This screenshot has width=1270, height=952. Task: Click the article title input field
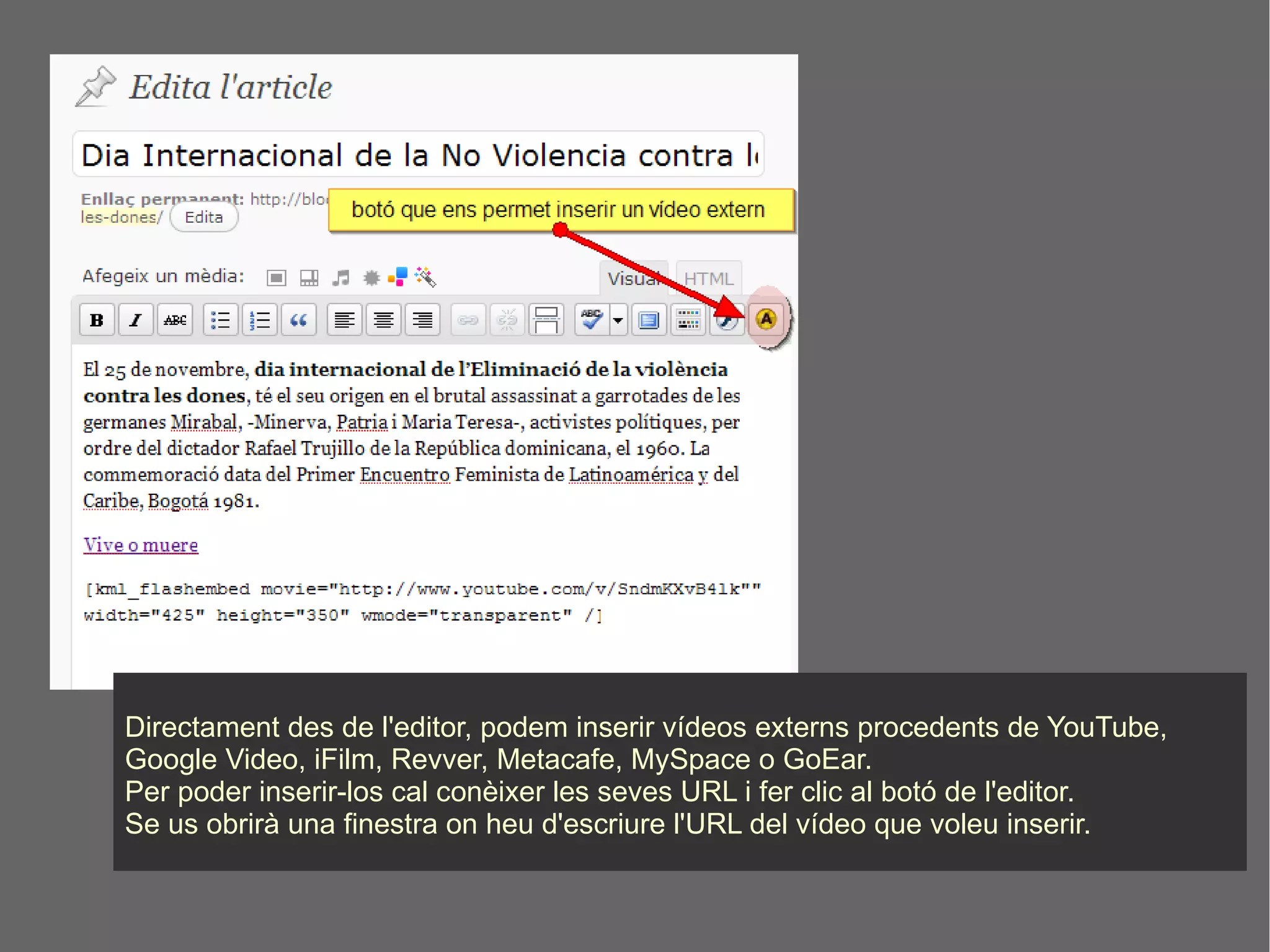(419, 154)
